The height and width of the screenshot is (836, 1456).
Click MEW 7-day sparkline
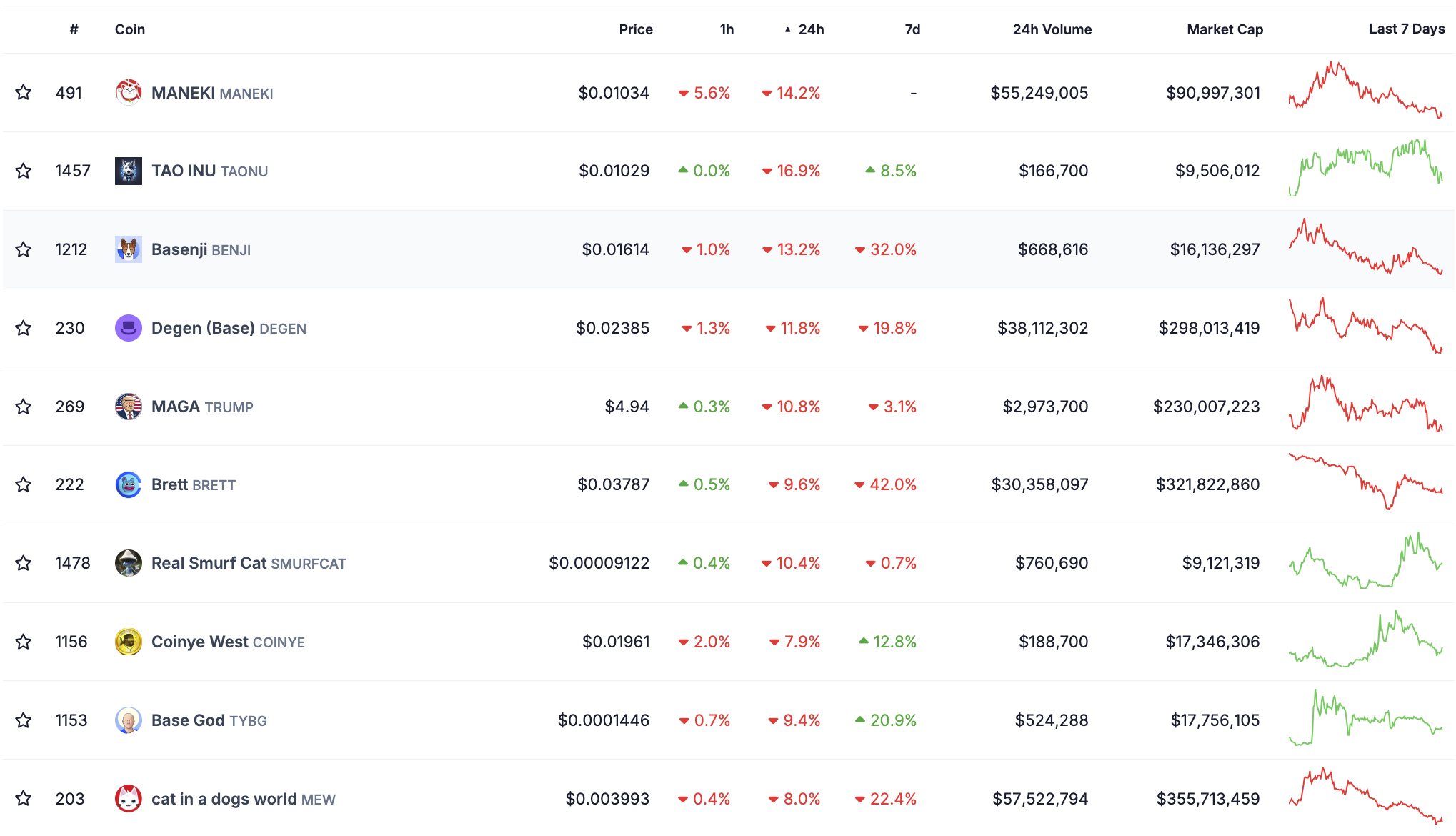pos(1365,795)
